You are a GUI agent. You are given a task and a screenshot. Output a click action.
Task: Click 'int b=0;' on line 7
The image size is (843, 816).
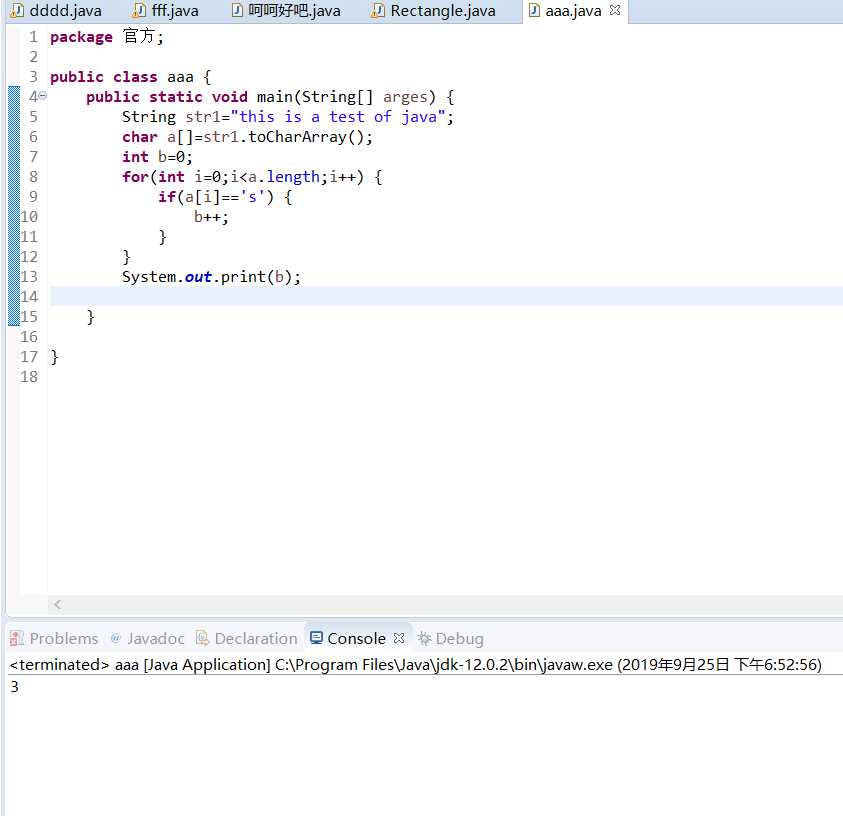[157, 157]
